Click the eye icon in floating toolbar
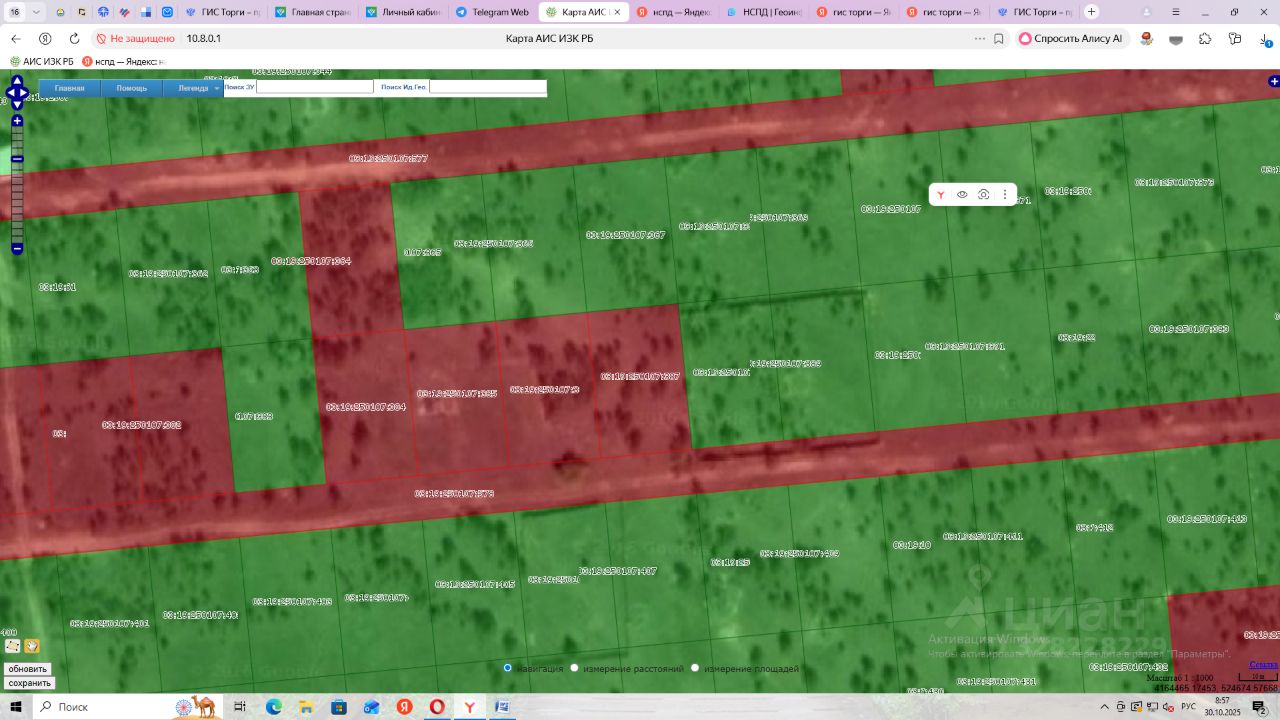Screen dimensions: 1280x720 (962, 195)
